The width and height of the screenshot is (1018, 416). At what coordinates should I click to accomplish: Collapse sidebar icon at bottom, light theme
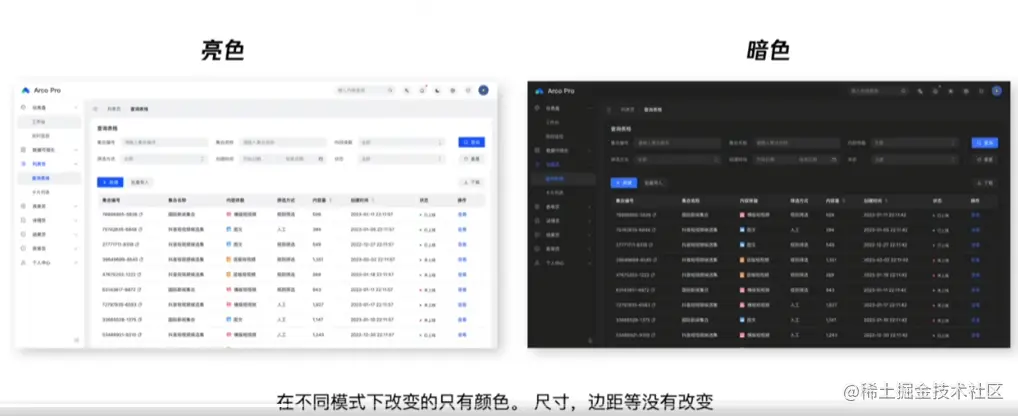tap(77, 339)
